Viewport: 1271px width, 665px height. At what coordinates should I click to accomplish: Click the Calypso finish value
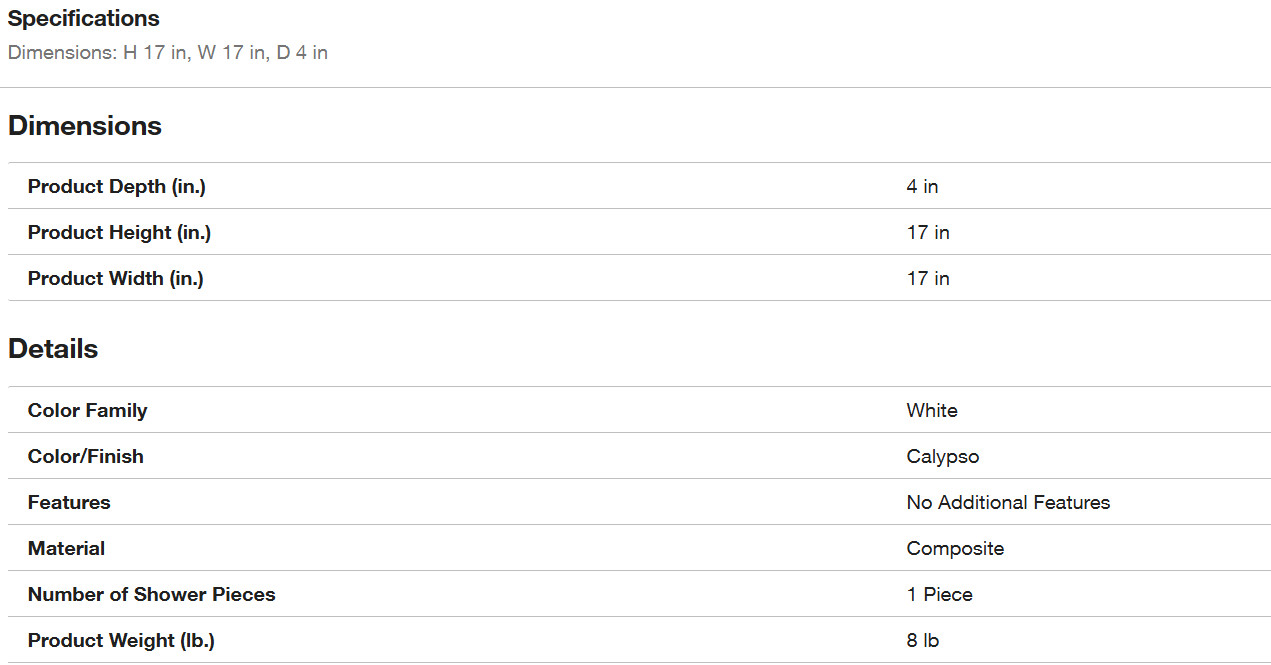click(x=943, y=456)
